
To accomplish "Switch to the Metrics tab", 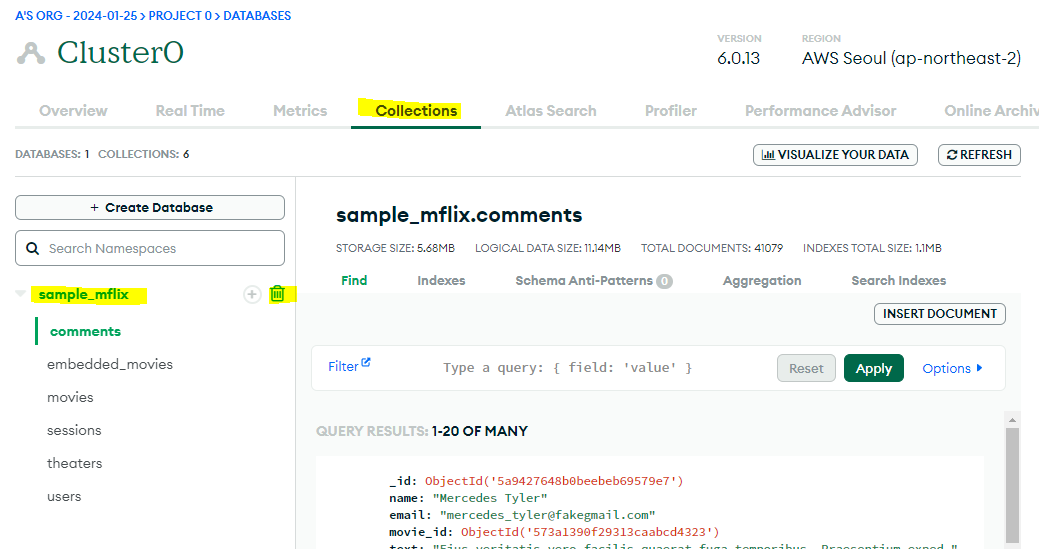I will click(300, 111).
